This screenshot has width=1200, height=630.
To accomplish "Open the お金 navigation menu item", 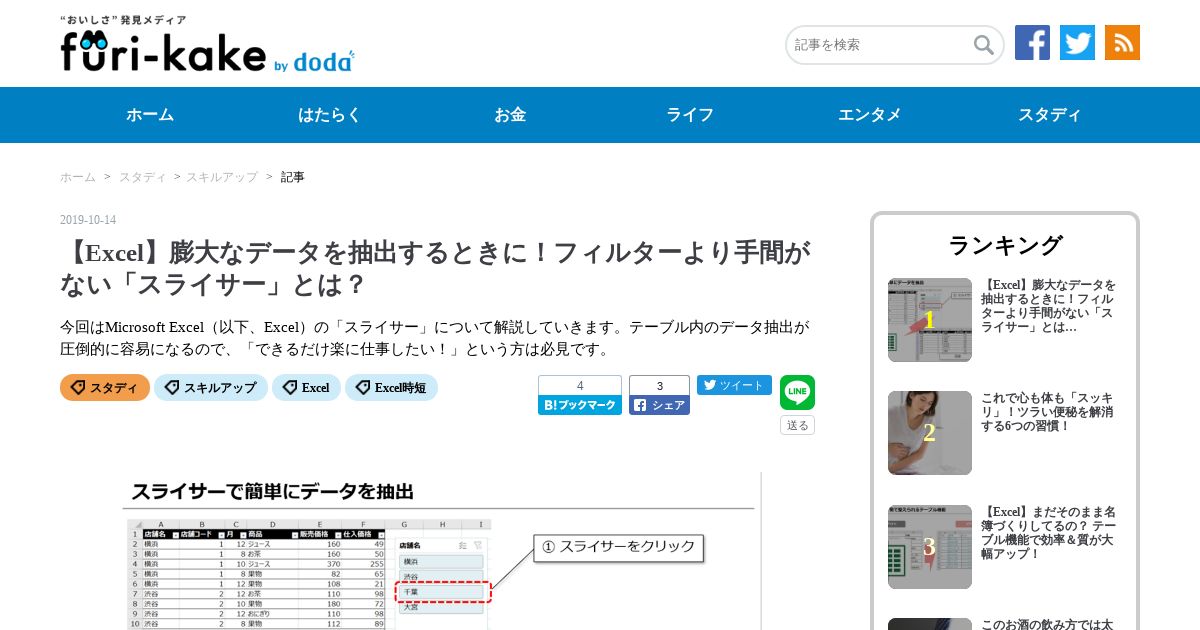I will (x=510, y=115).
